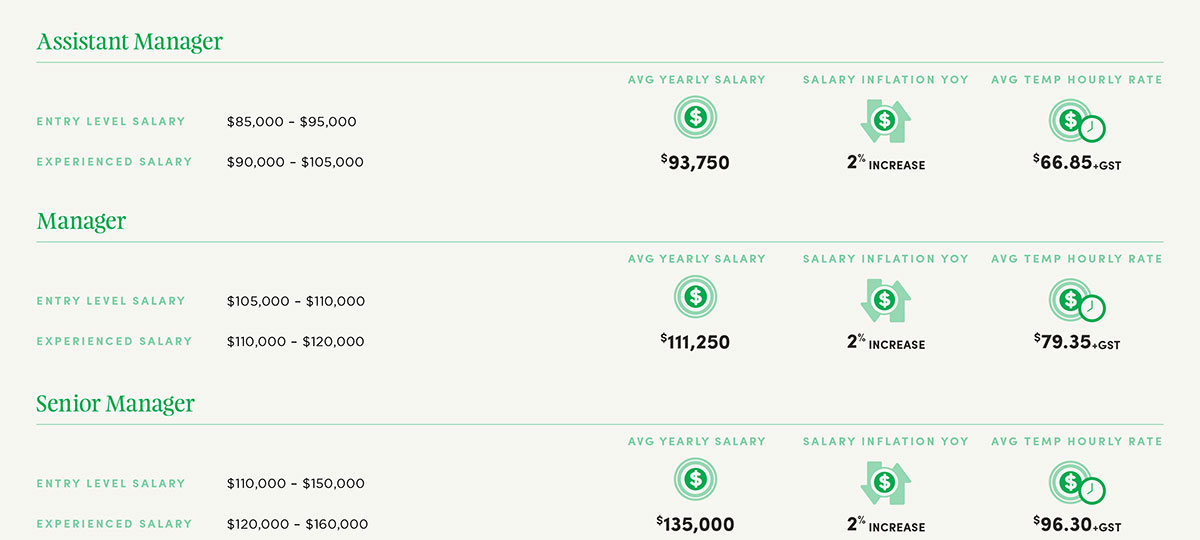Screen dimensions: 1200x540
Task: Click the Assistant Manager salary inflation arrows icon
Action: point(884,121)
